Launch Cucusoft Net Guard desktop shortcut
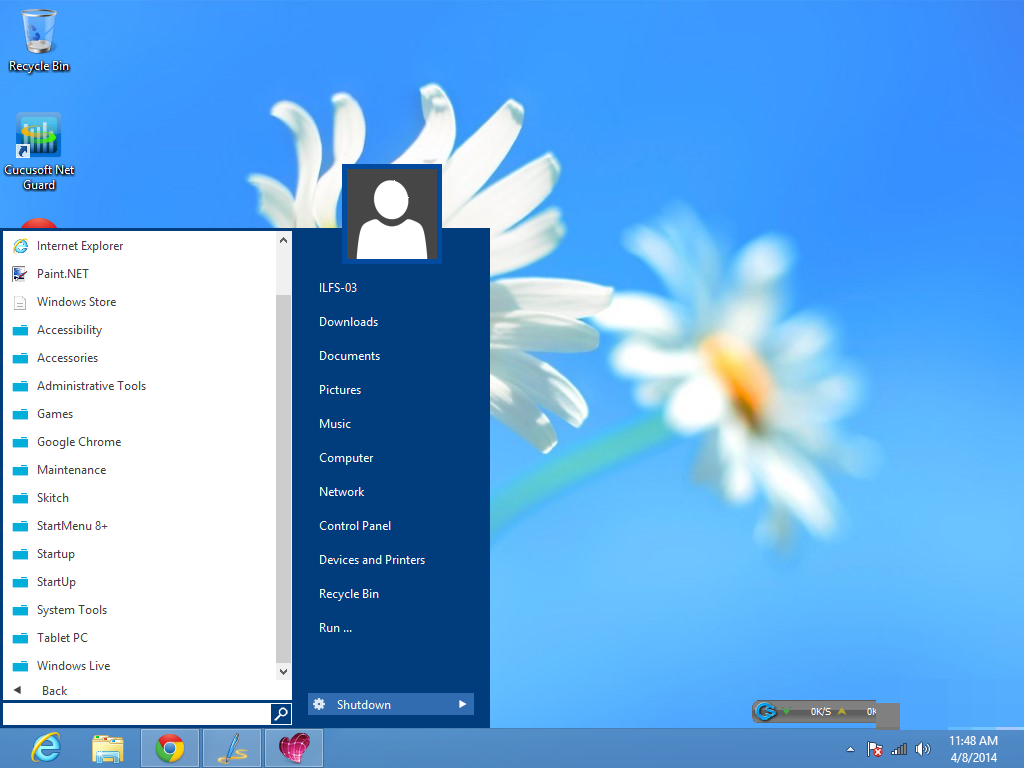Viewport: 1024px width, 768px height. 39,150
